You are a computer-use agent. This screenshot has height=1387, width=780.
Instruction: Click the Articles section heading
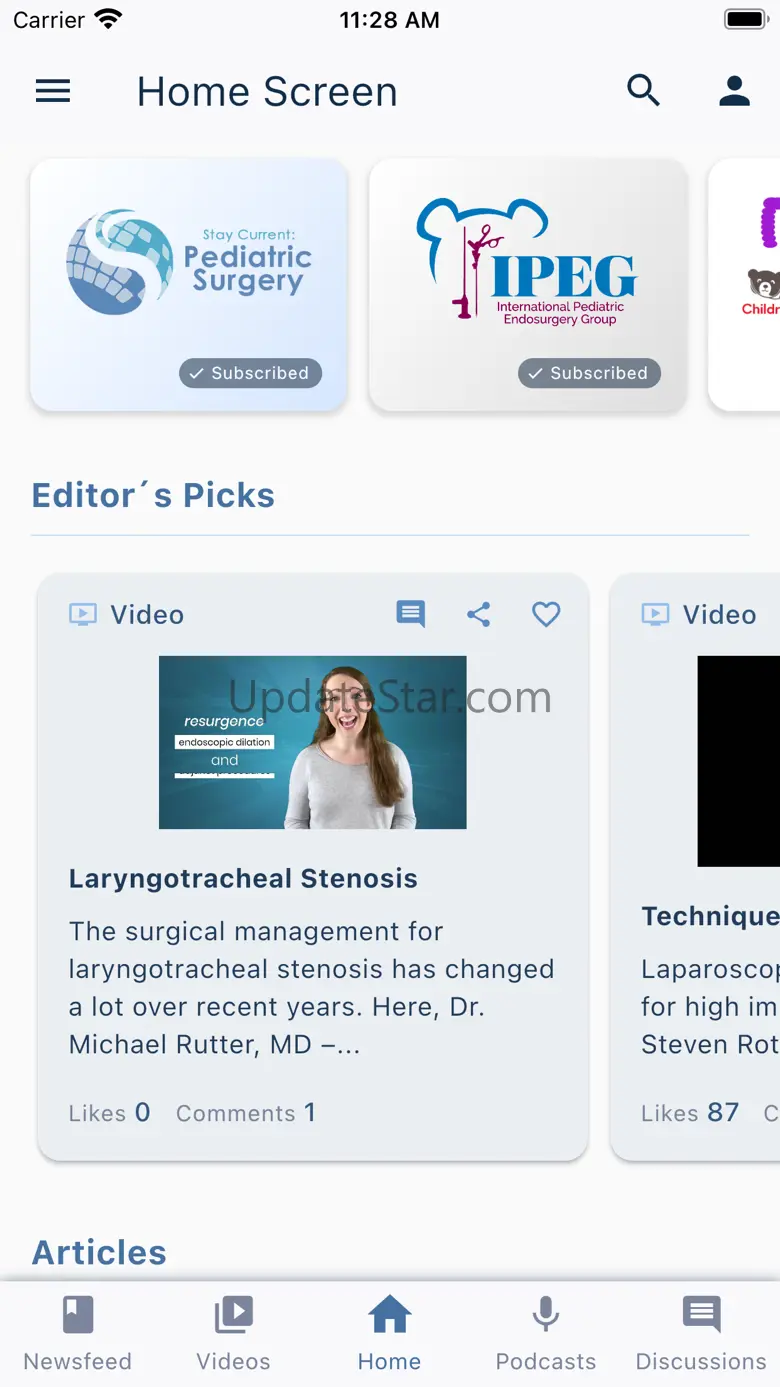click(x=99, y=1252)
